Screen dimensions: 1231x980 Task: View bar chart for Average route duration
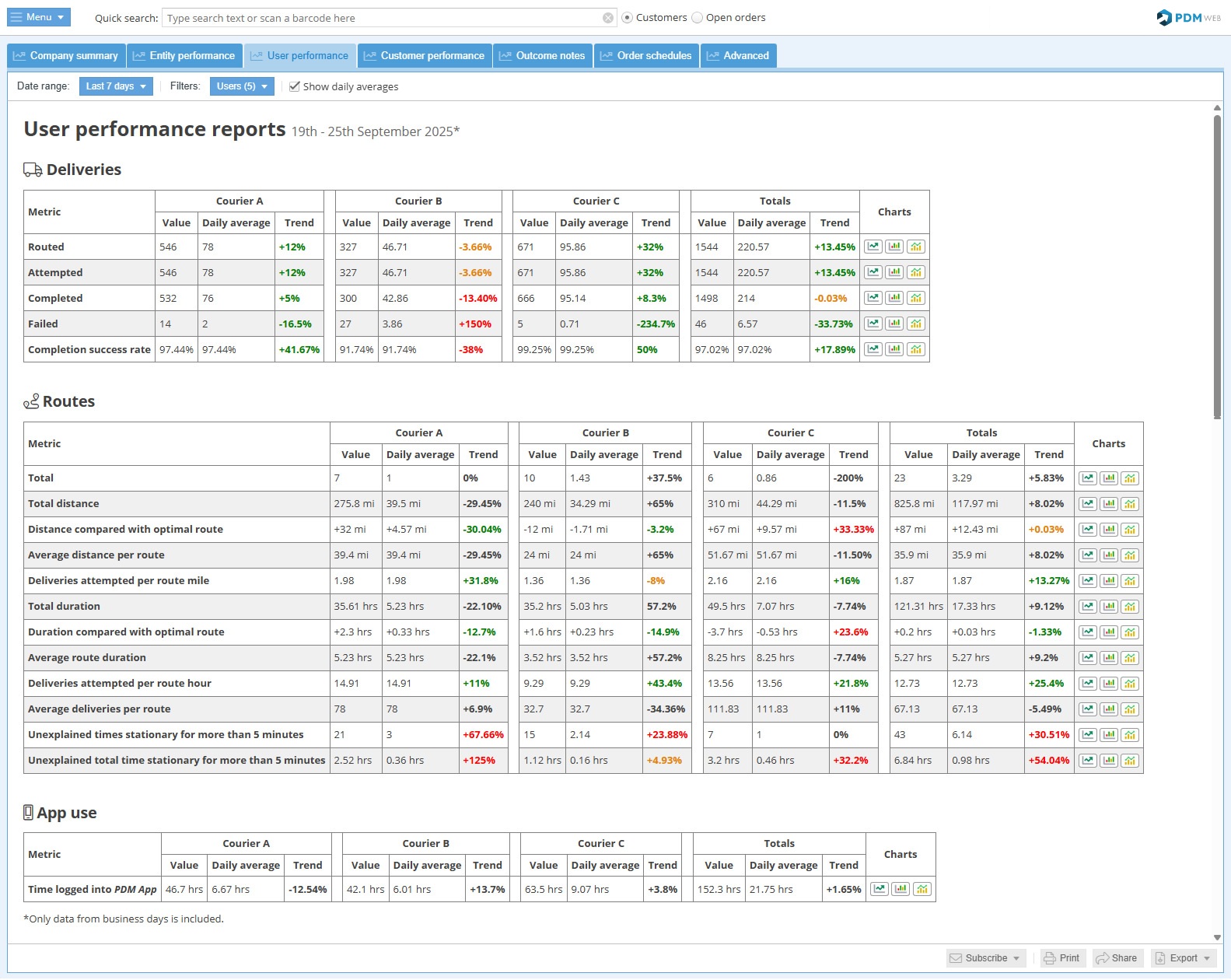point(1108,658)
